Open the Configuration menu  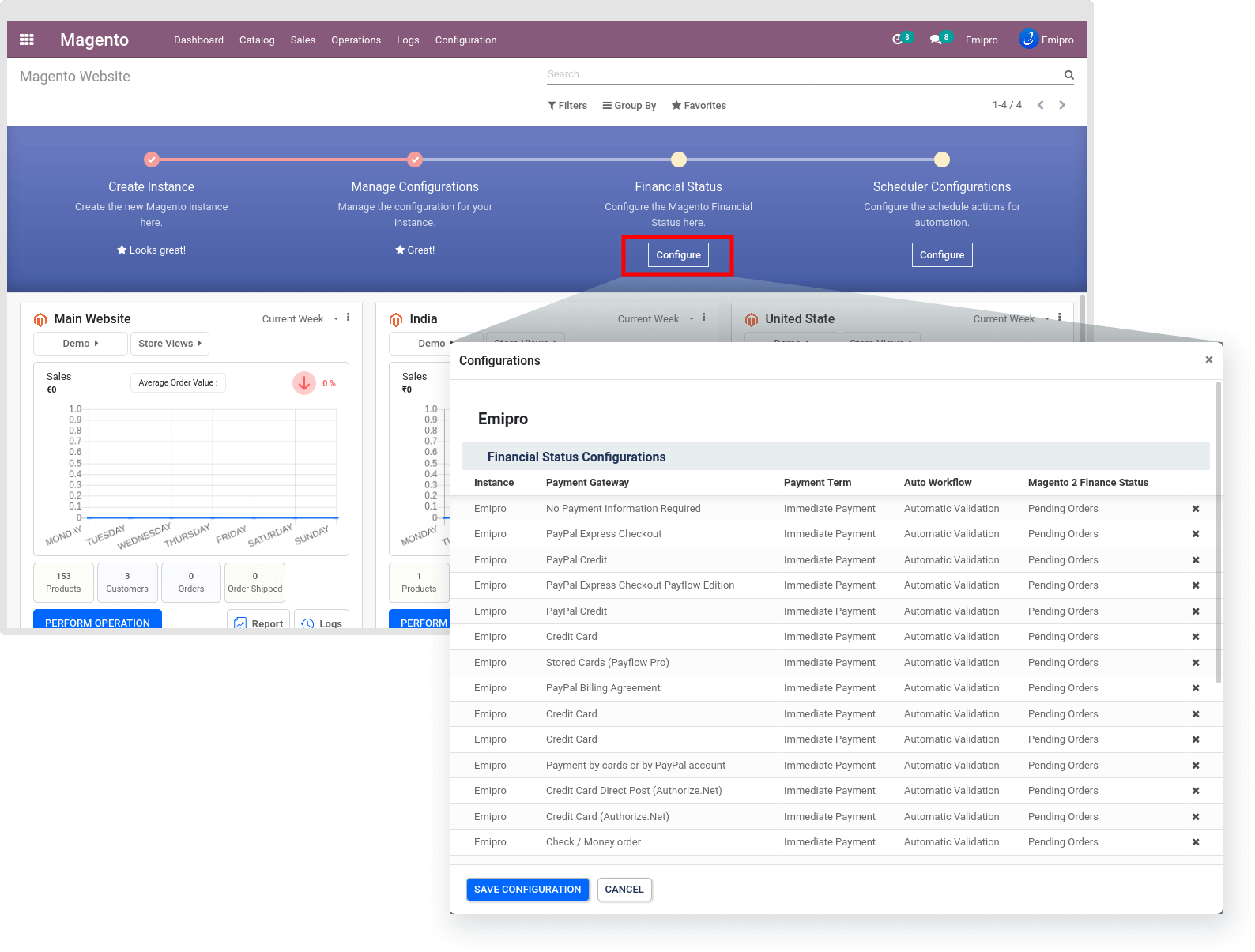(466, 40)
